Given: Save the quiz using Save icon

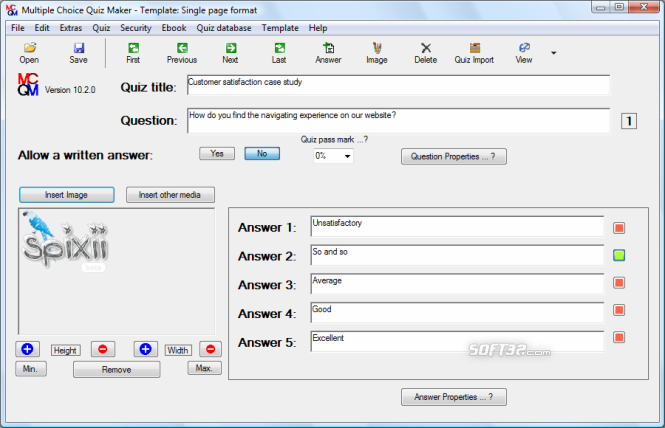Looking at the screenshot, I should (78, 53).
